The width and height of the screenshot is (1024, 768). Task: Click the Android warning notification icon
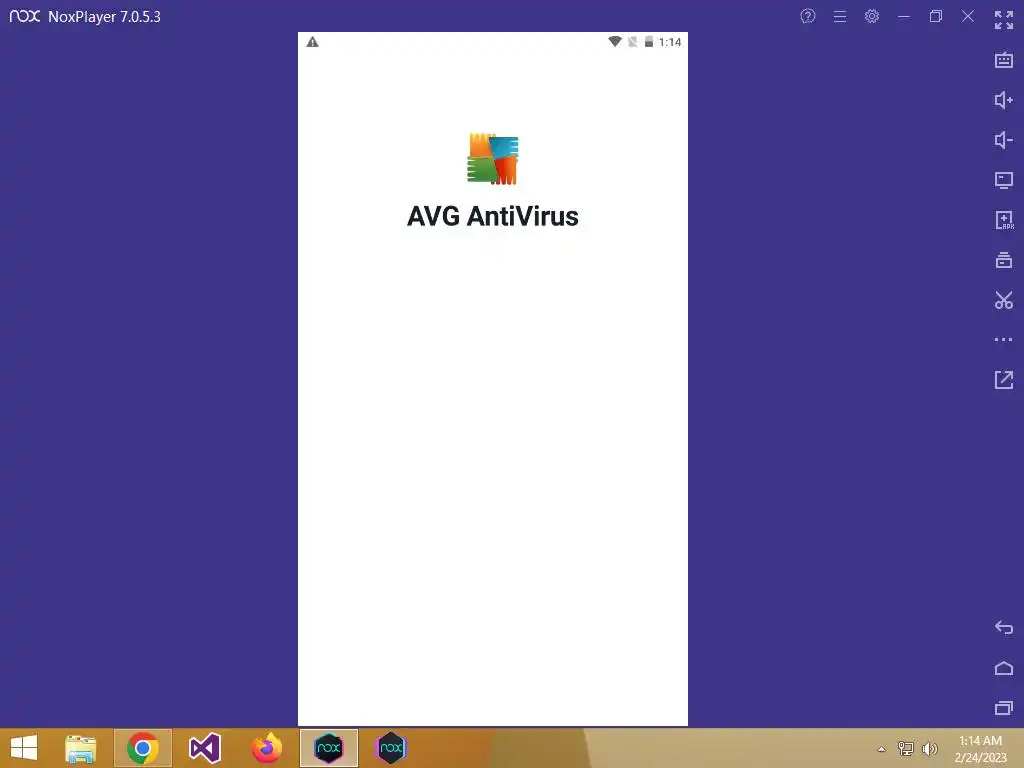(313, 42)
